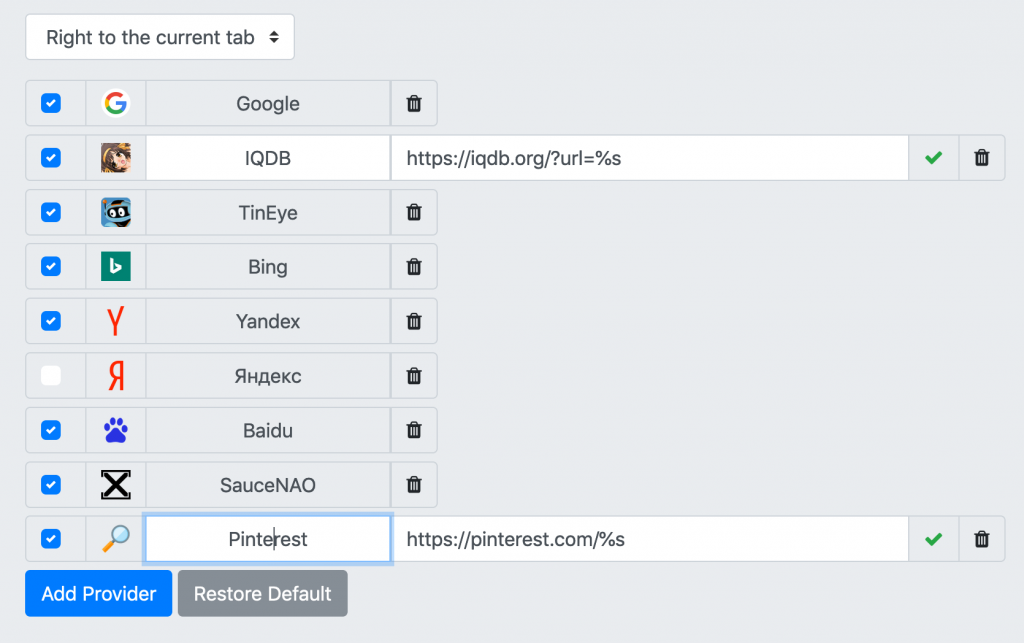This screenshot has width=1024, height=643.
Task: Click the red Яндекс Я icon
Action: coord(116,375)
